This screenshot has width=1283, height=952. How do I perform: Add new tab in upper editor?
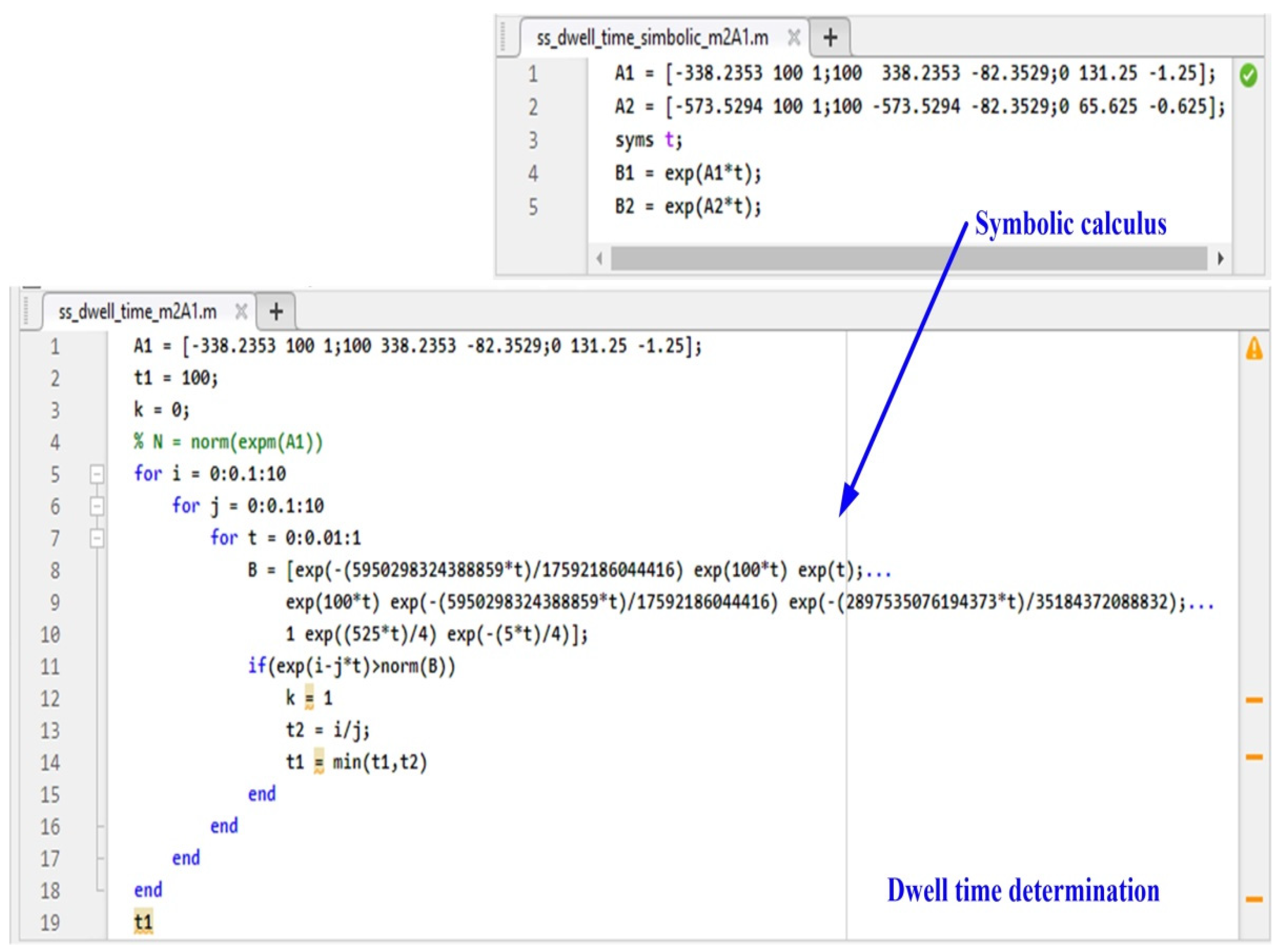(831, 38)
